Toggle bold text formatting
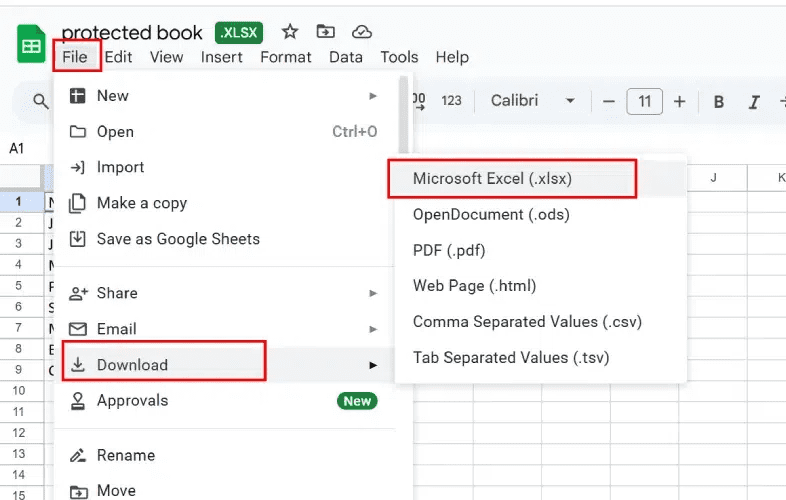 point(718,101)
